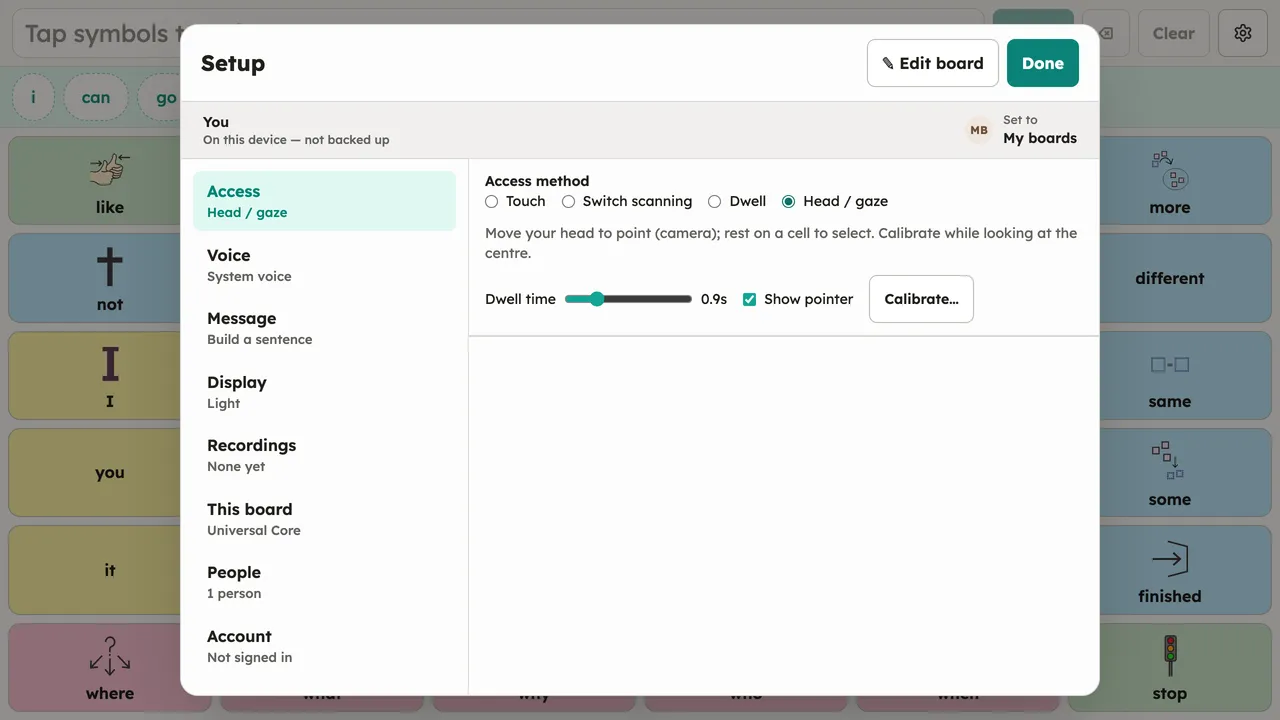The image size is (1280, 720).
Task: Click the Calibrate... button
Action: pos(921,299)
